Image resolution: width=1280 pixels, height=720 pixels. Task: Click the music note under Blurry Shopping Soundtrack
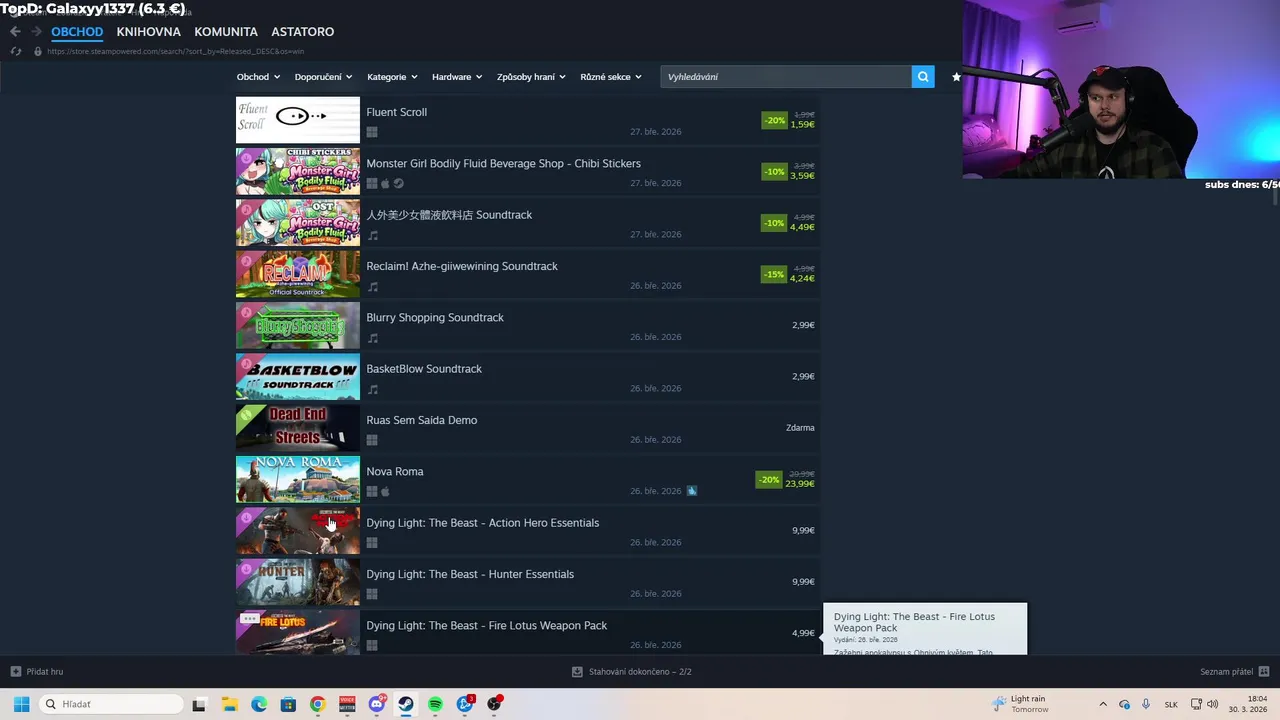click(373, 338)
